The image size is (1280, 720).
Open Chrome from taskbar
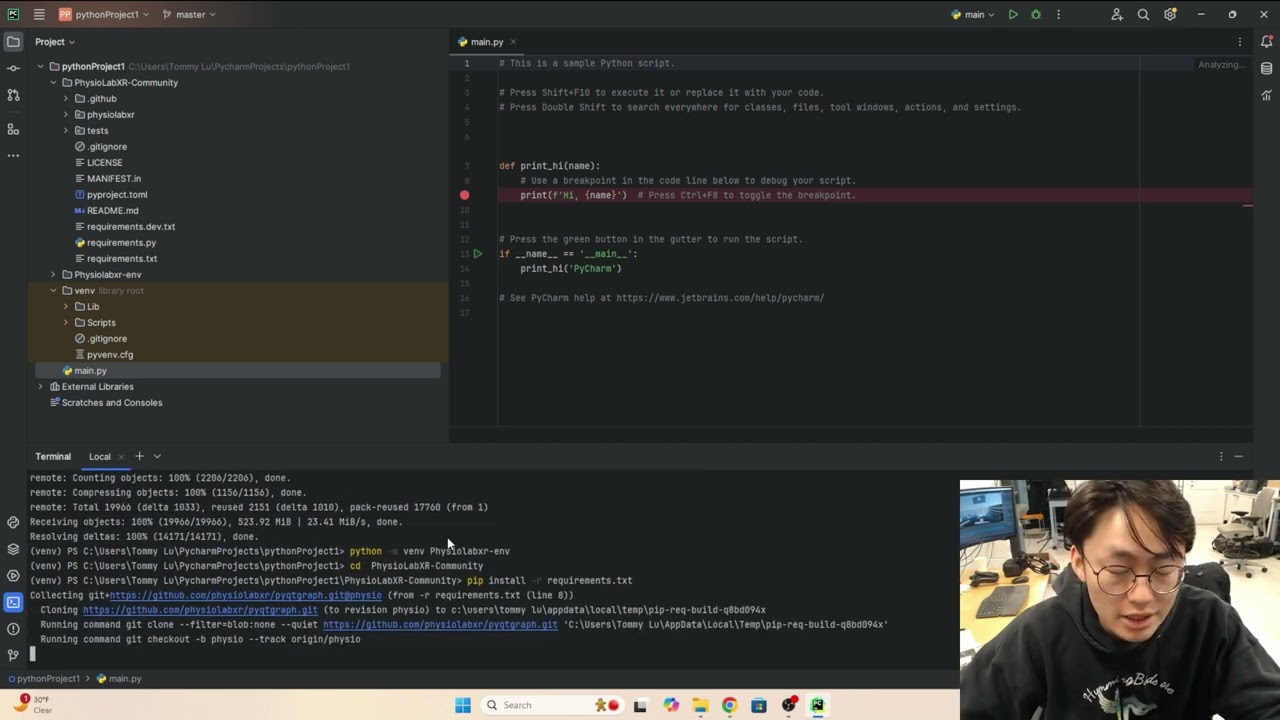coord(729,705)
